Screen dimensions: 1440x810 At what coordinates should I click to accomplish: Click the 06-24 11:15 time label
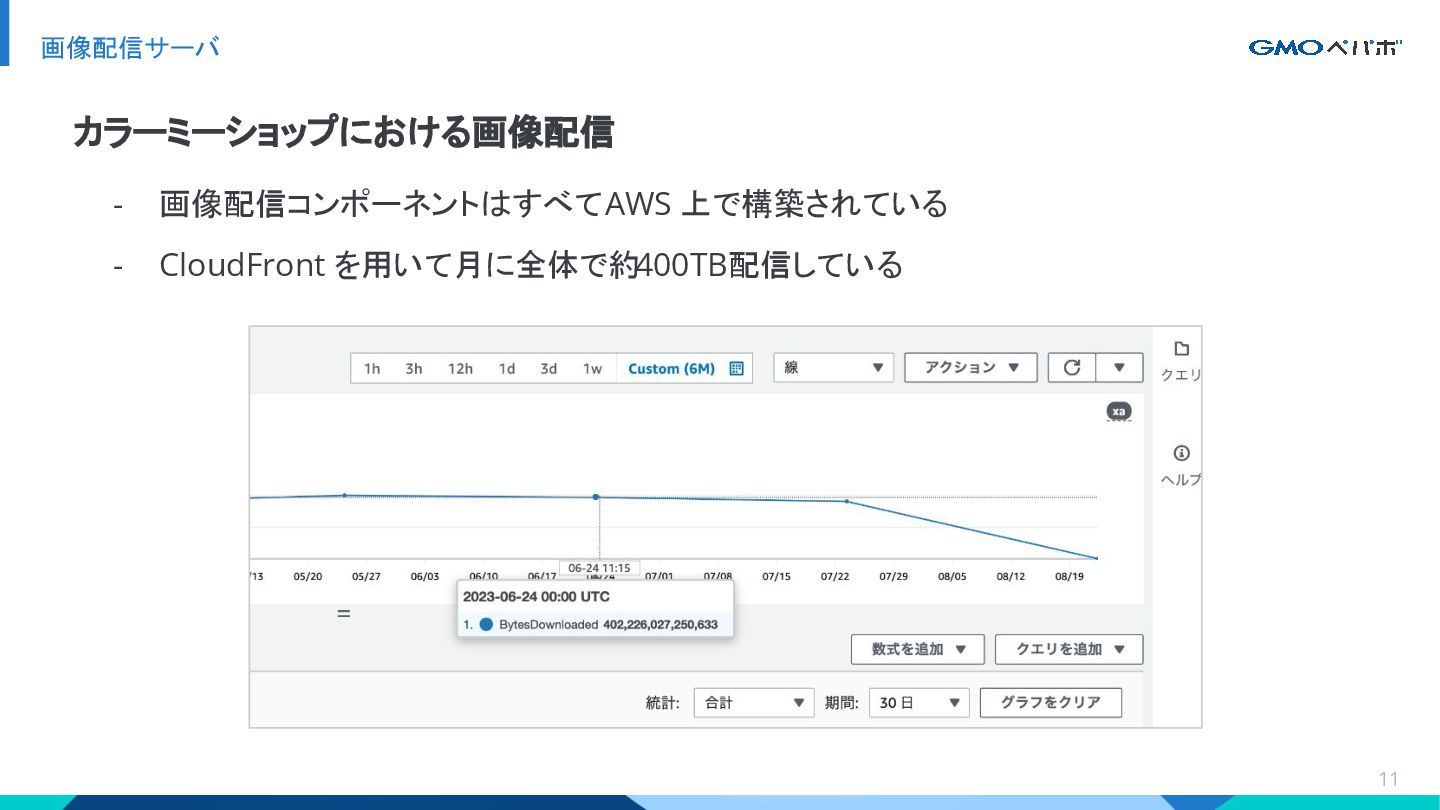[x=599, y=568]
